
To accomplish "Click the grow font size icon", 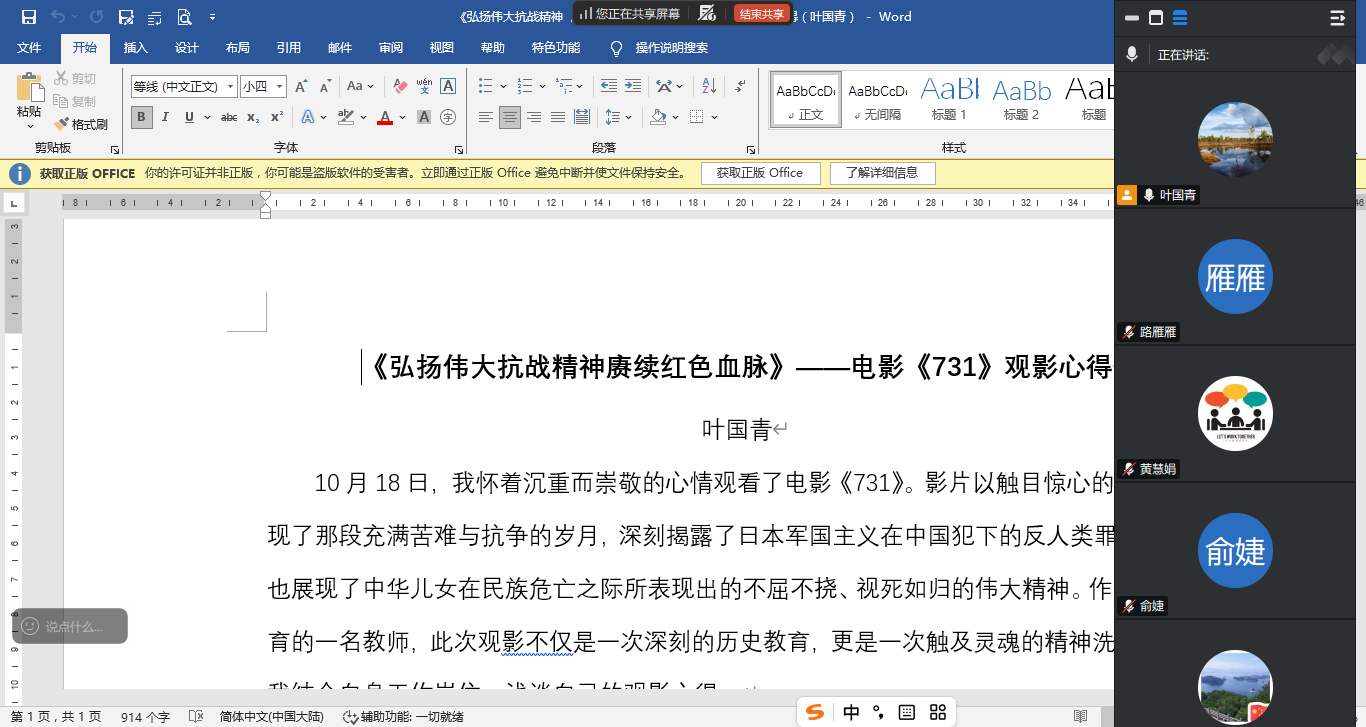I will [x=301, y=86].
